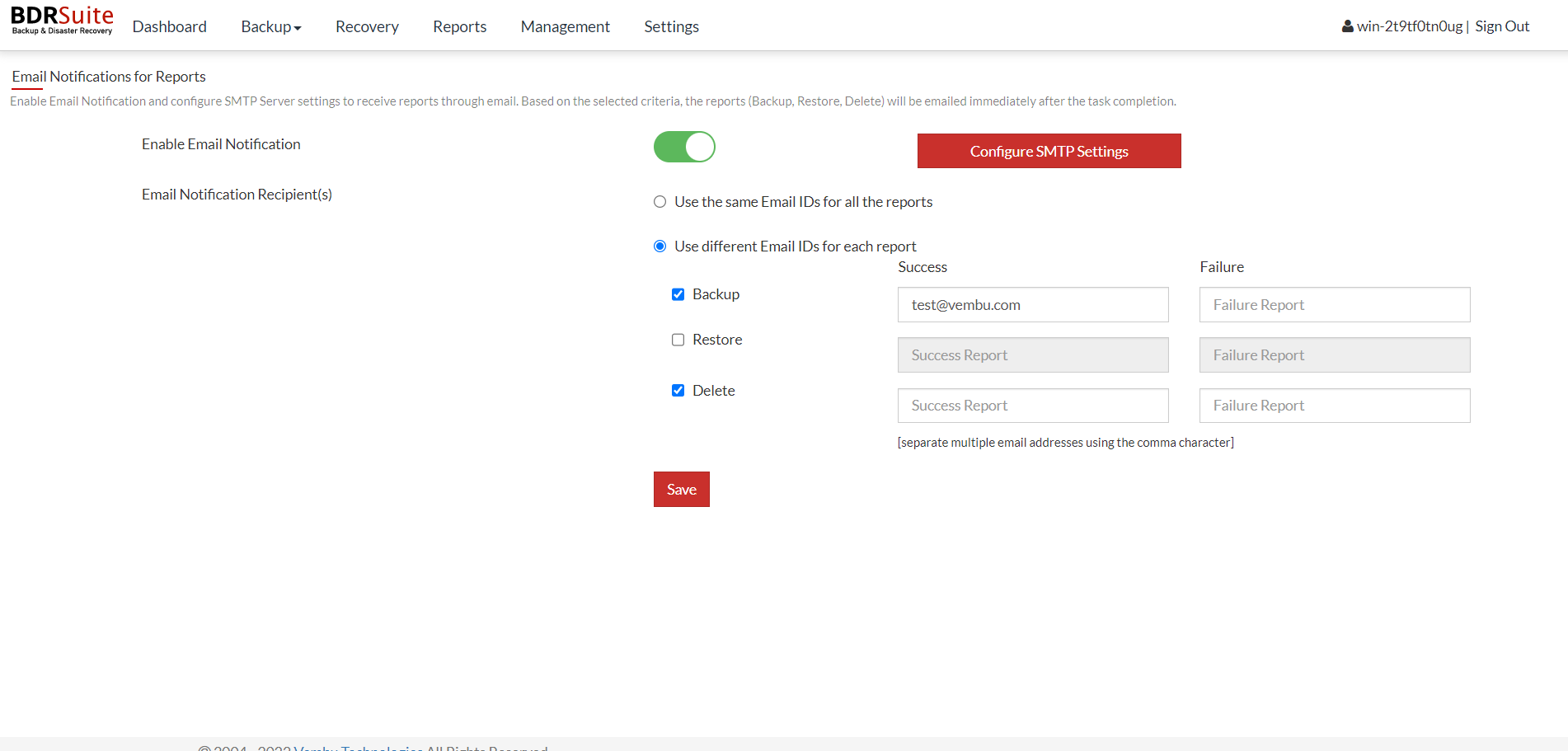The height and width of the screenshot is (751, 1568).
Task: Click the user profile icon
Action: tap(1347, 26)
